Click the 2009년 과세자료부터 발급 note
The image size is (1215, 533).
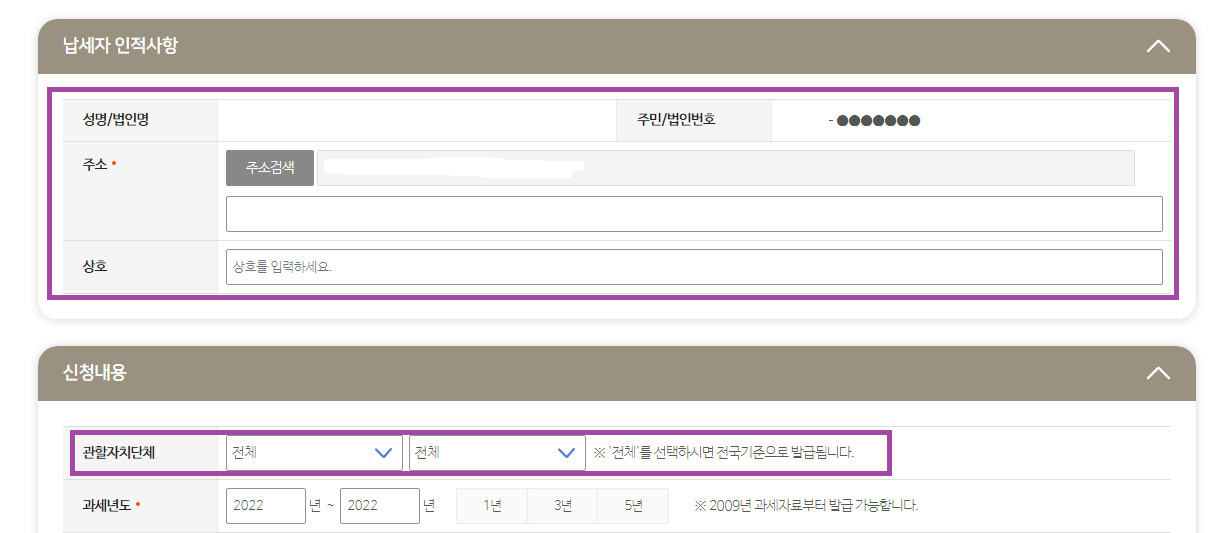(x=806, y=505)
